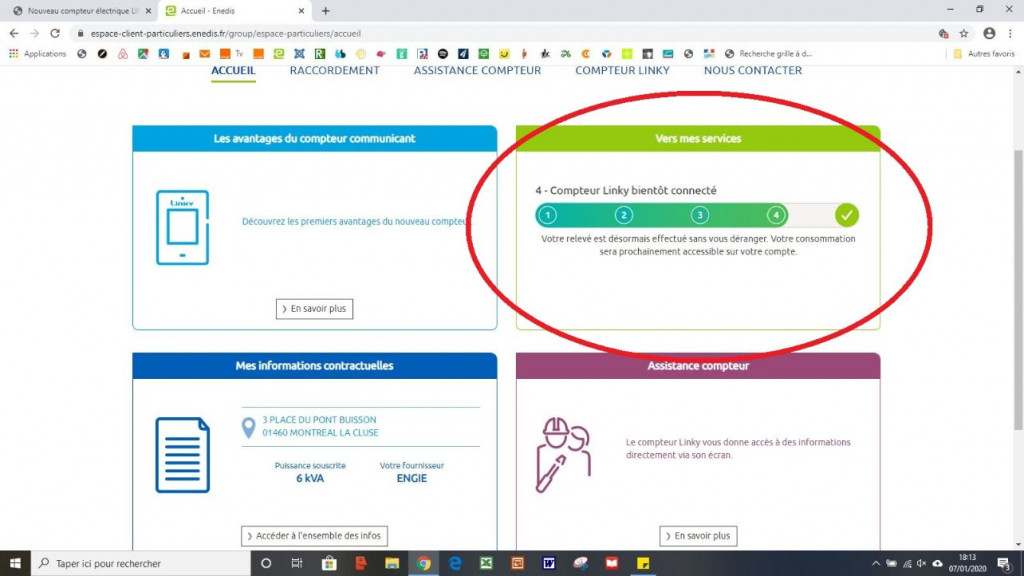Viewport: 1024px width, 576px height.
Task: Click the green checkmark at progress end
Action: click(x=847, y=215)
